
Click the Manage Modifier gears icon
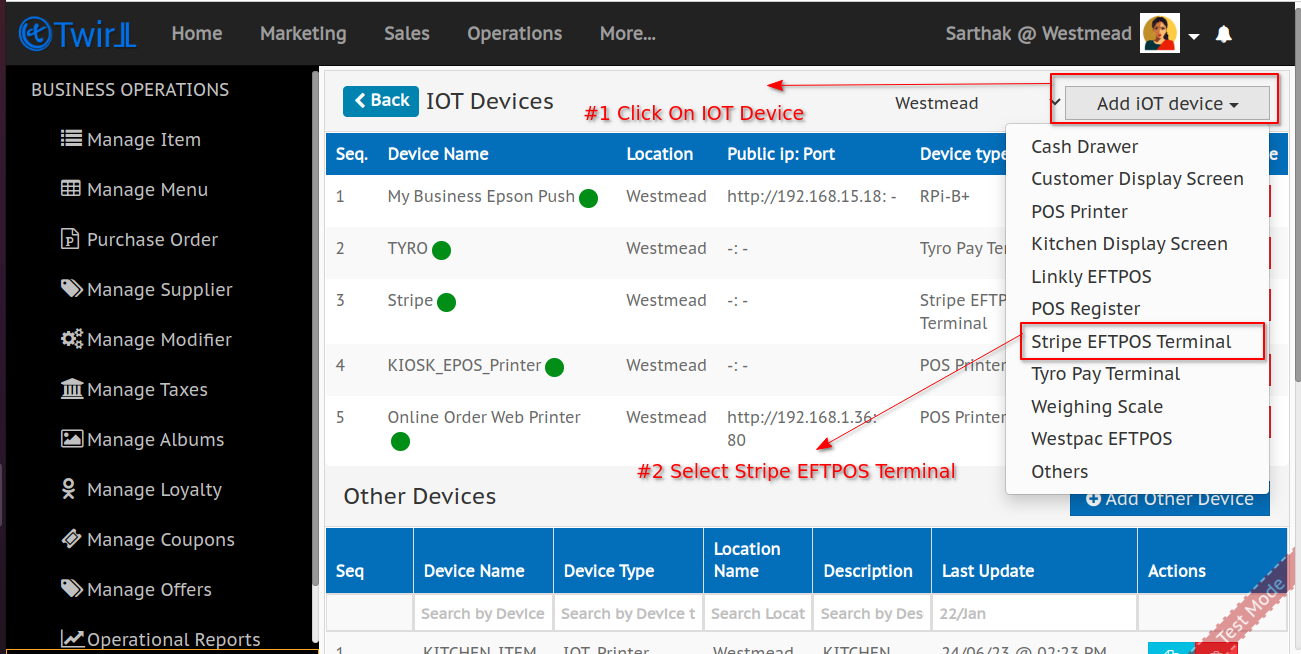pos(71,339)
